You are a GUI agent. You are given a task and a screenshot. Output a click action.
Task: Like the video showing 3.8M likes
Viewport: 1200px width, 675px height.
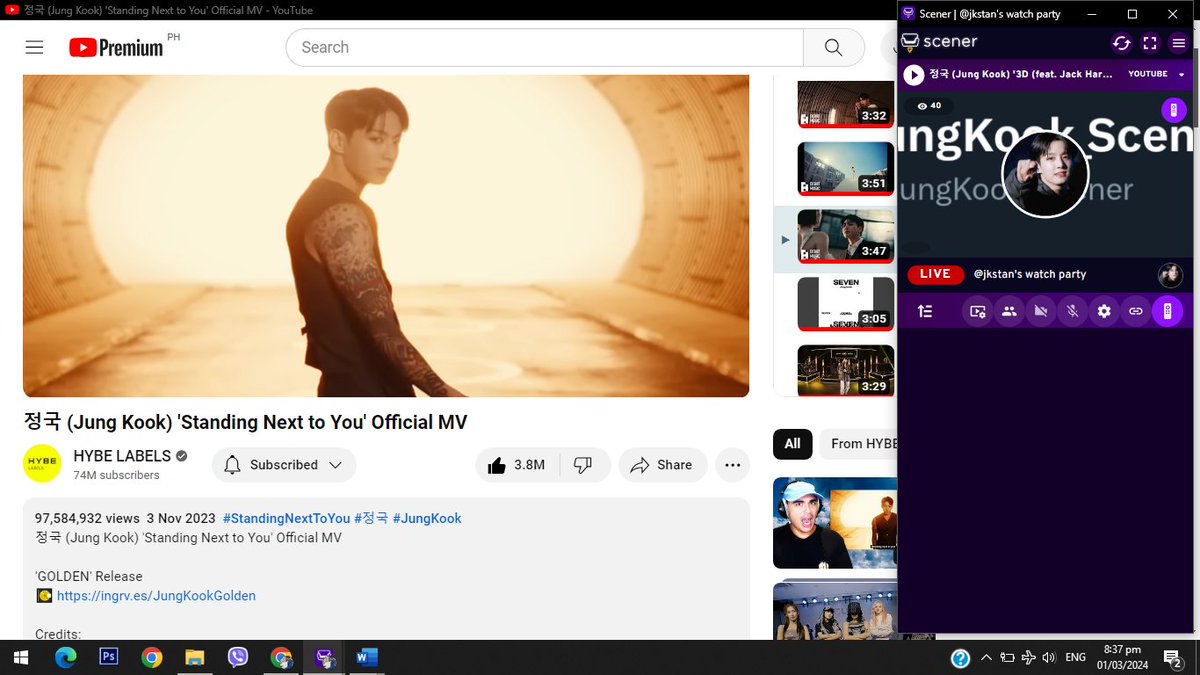(516, 465)
